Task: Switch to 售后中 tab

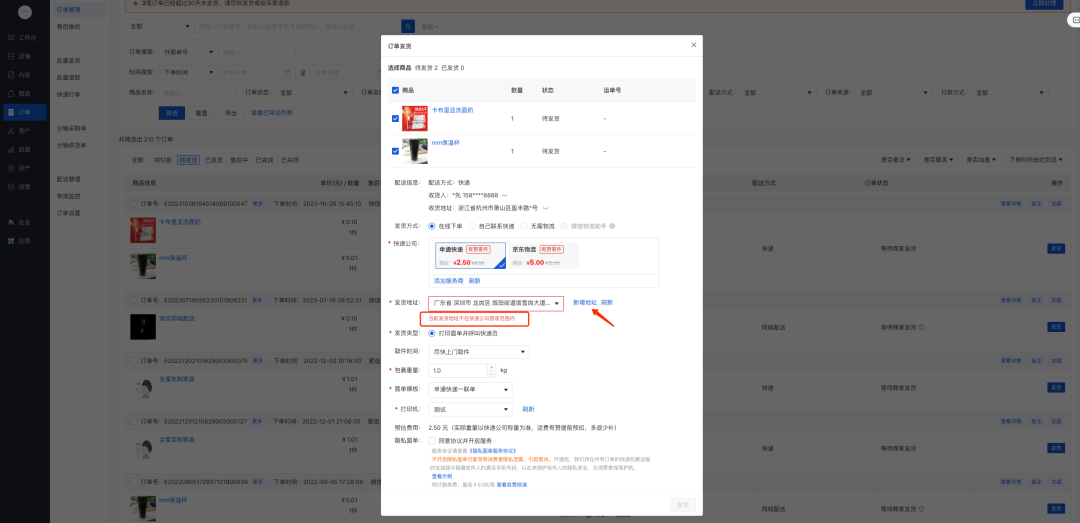Action: pos(239,160)
